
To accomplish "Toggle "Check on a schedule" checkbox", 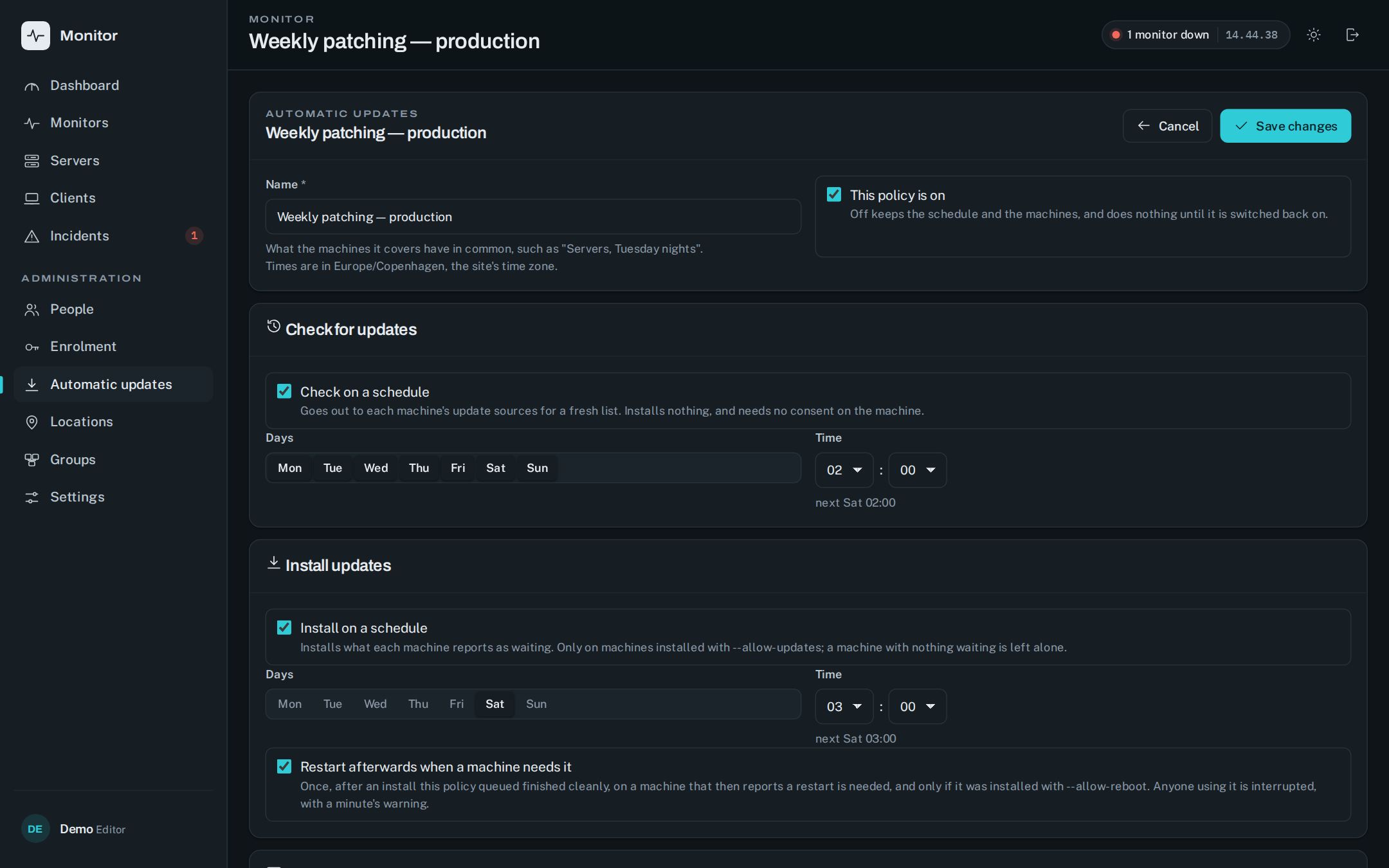I will (x=284, y=392).
